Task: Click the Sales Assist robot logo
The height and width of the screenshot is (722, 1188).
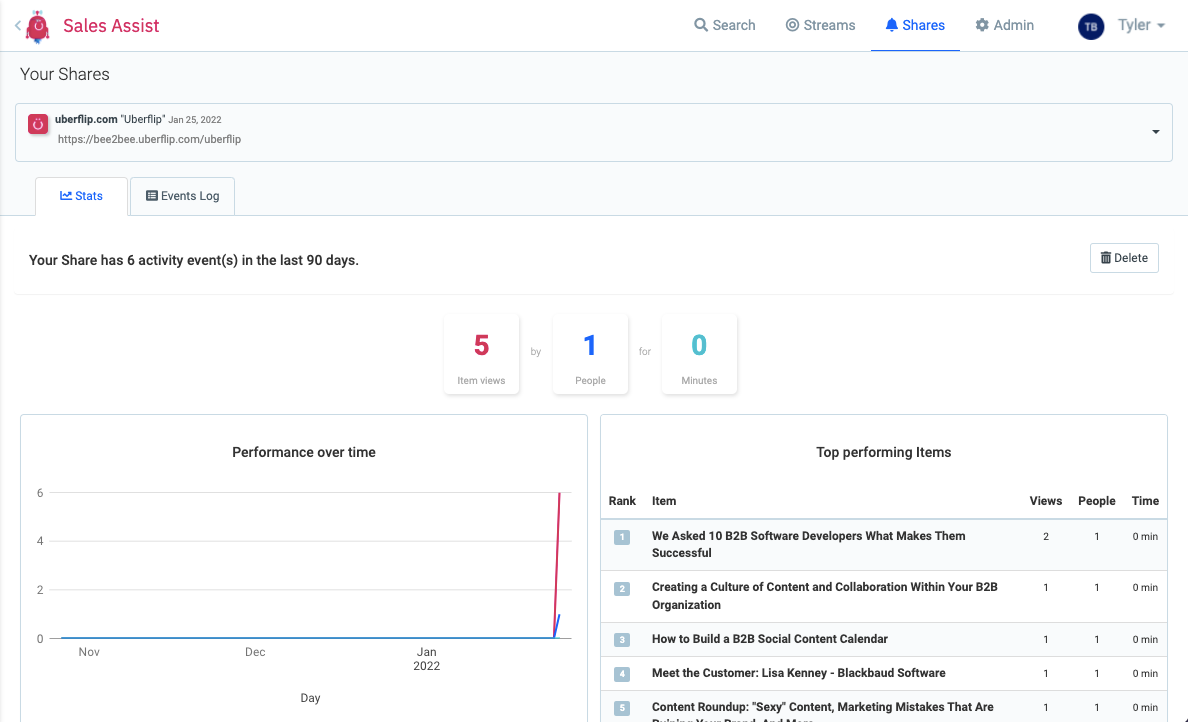Action: pos(37,27)
